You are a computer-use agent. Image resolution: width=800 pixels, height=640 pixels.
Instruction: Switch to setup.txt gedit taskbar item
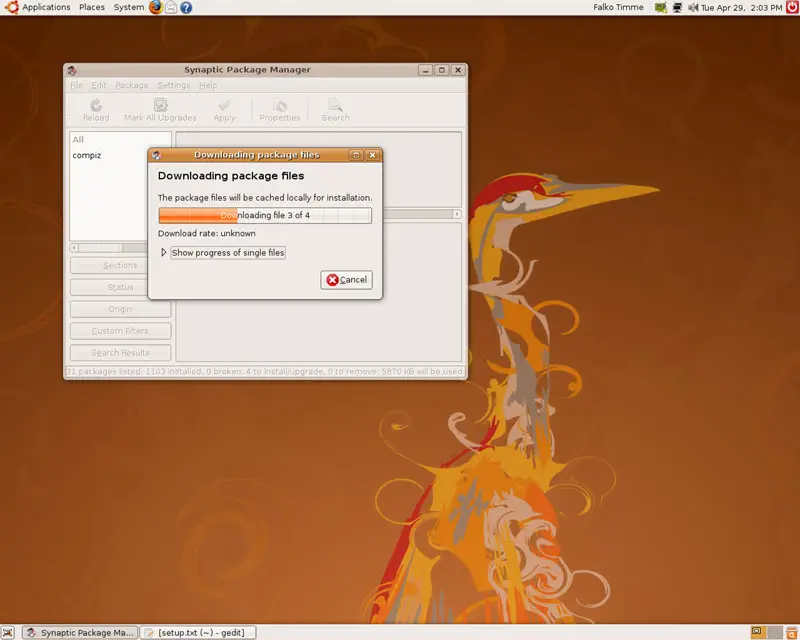click(x=198, y=632)
